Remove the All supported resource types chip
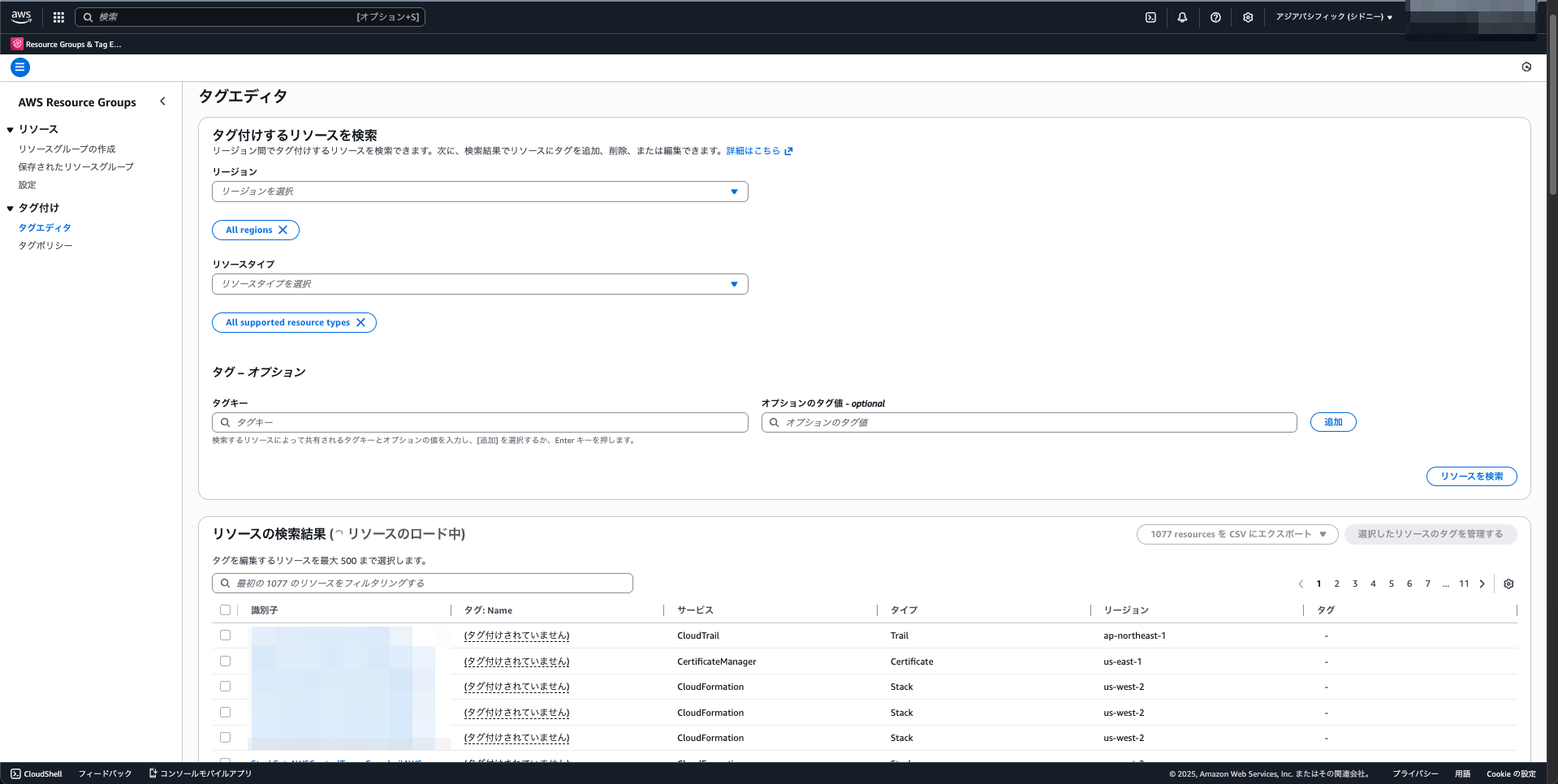The image size is (1558, 784). (x=361, y=323)
